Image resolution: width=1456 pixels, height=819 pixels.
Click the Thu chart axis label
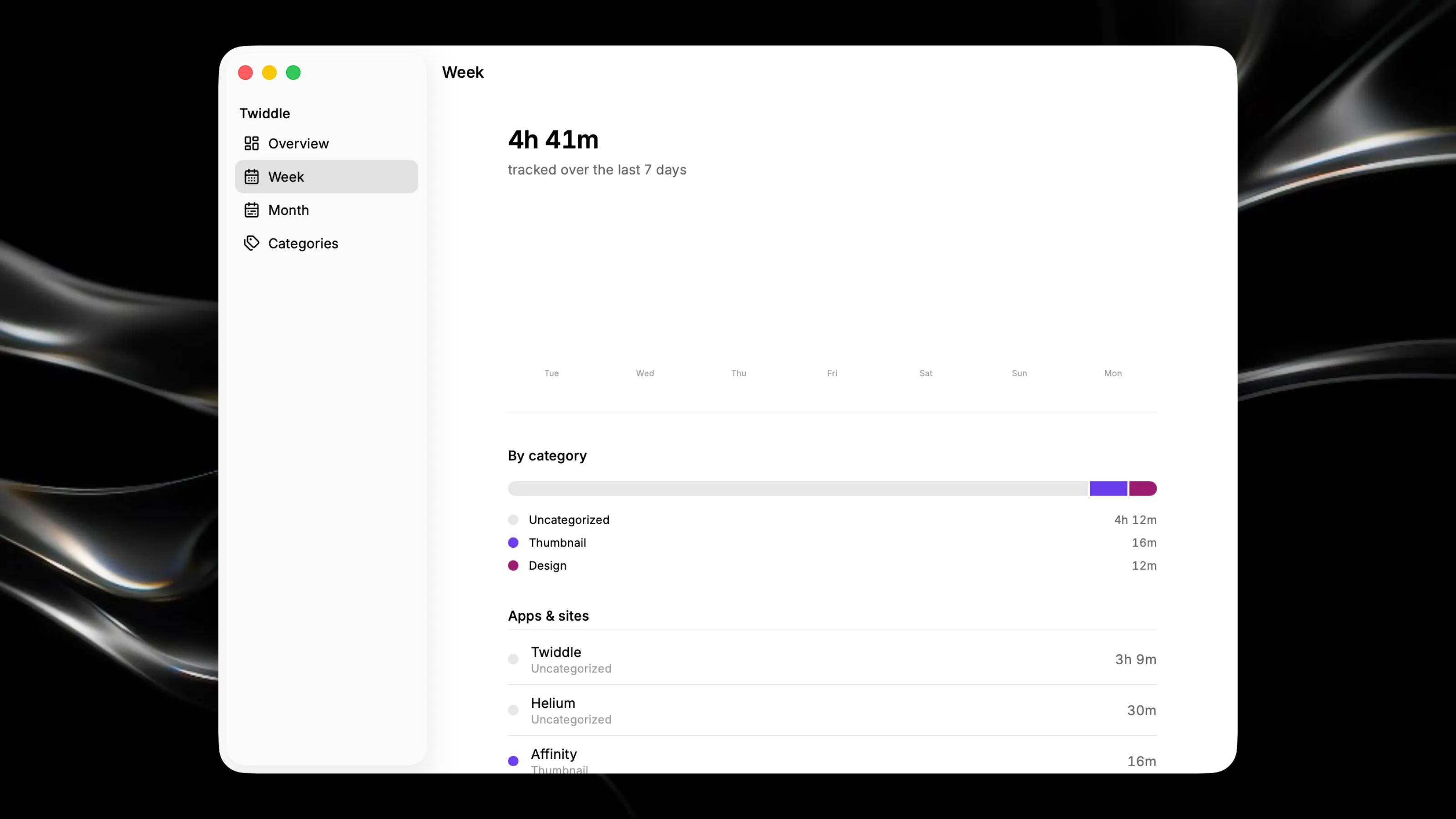coord(739,373)
